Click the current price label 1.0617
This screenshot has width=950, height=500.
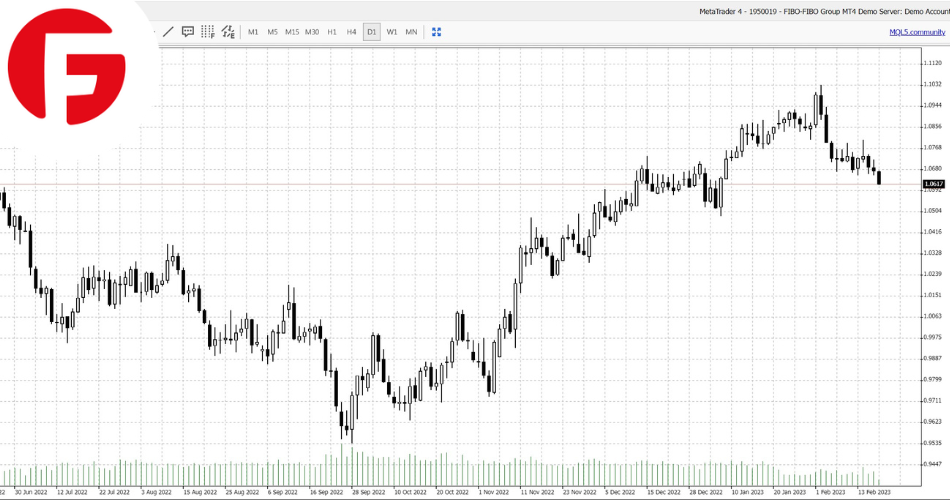pyautogui.click(x=934, y=184)
